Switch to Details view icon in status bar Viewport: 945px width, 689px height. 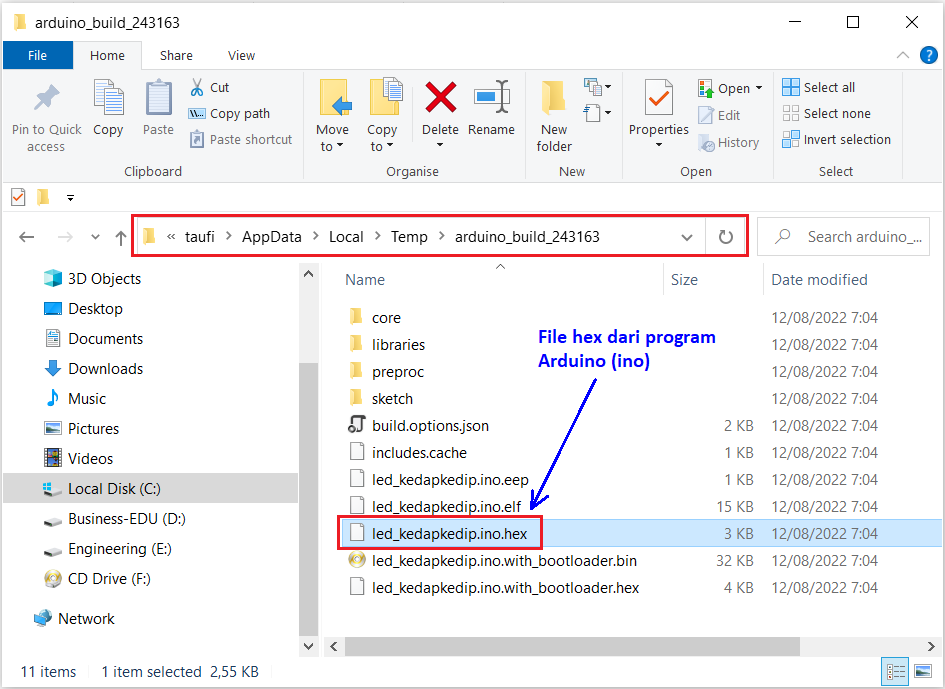pos(896,672)
